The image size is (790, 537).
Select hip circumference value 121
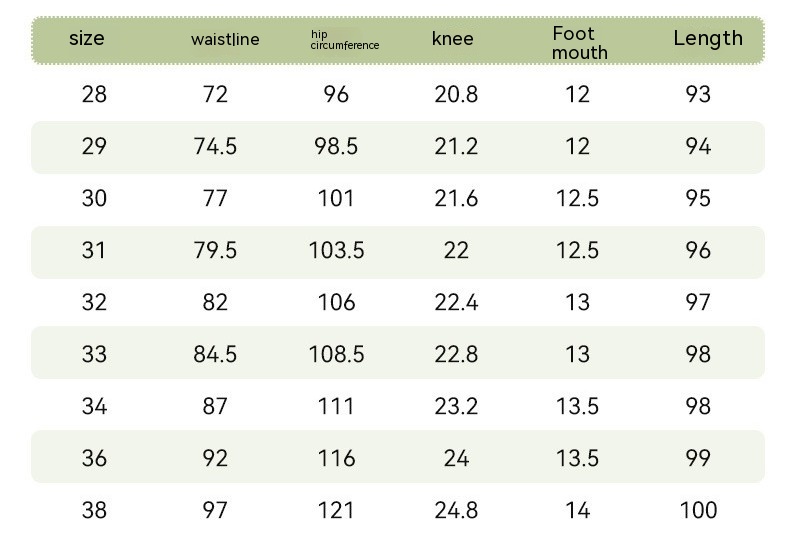(336, 511)
